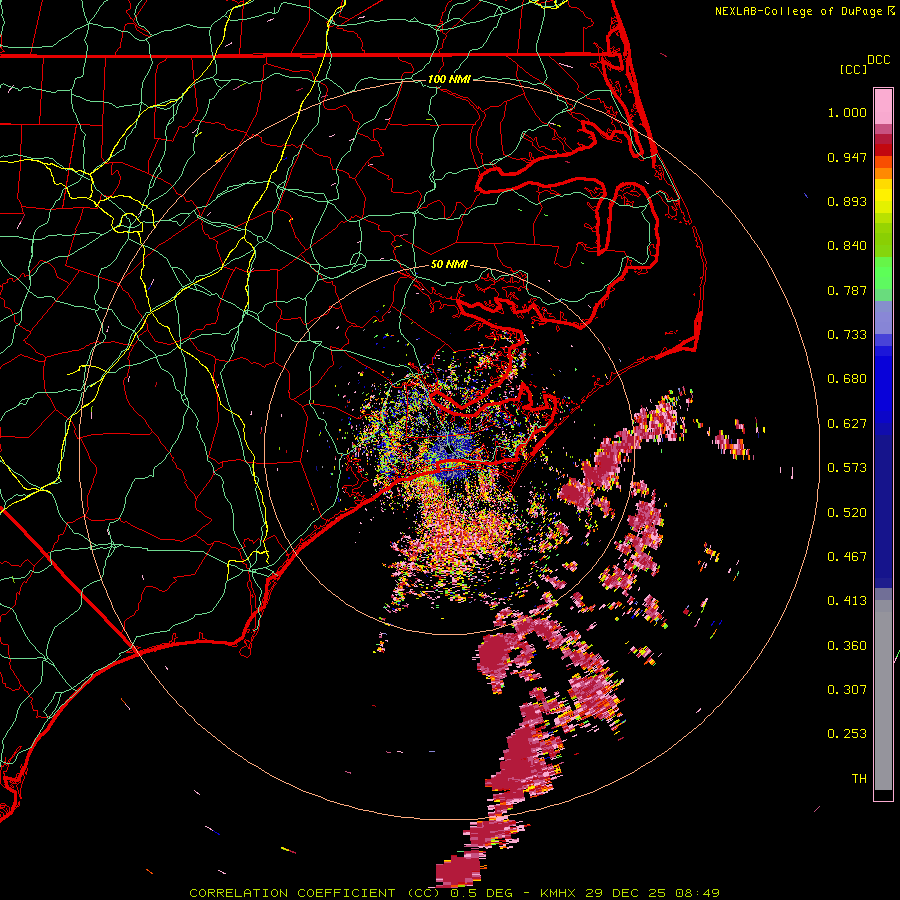This screenshot has width=900, height=900.
Task: Select the 1.000 scale value
Action: click(847, 112)
